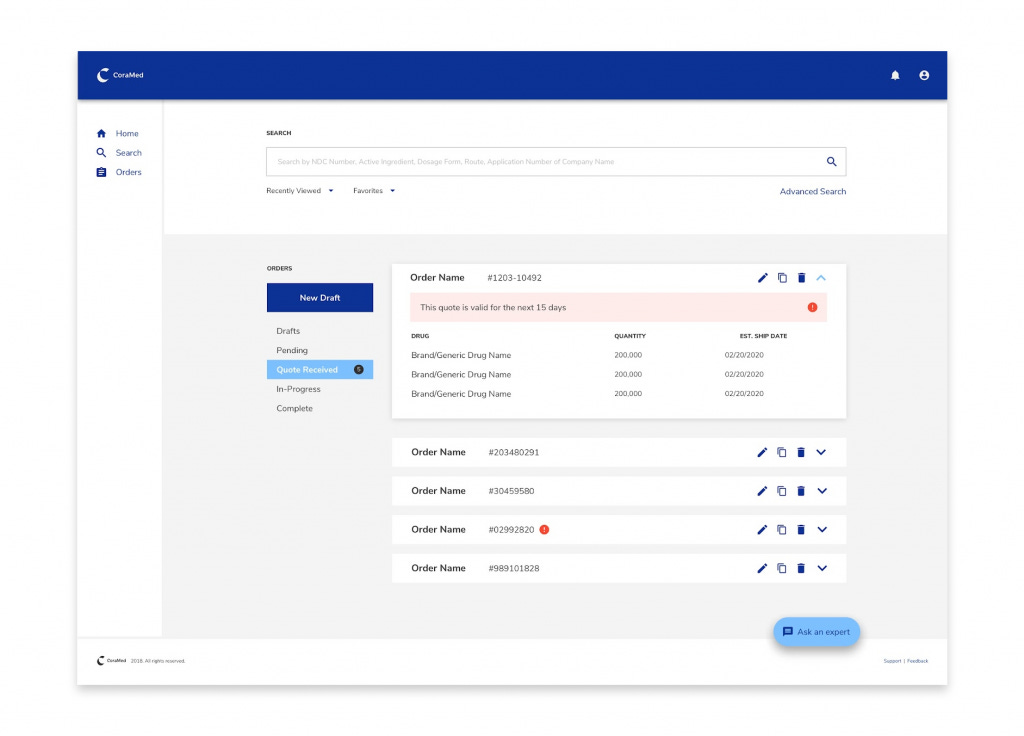Expand order #989101828
Image resolution: width=1024 pixels, height=736 pixels.
coord(822,568)
